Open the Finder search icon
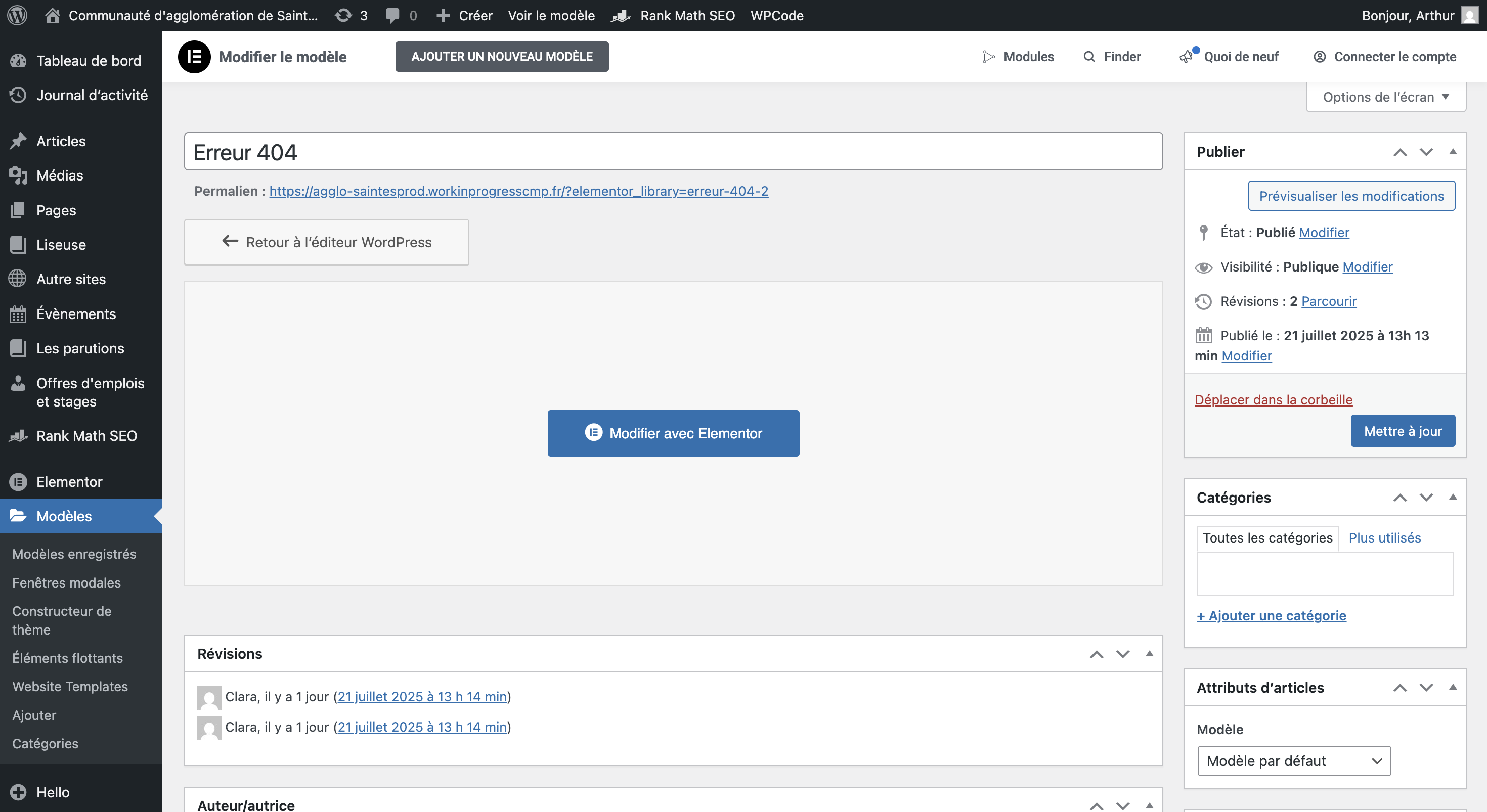 1088,57
